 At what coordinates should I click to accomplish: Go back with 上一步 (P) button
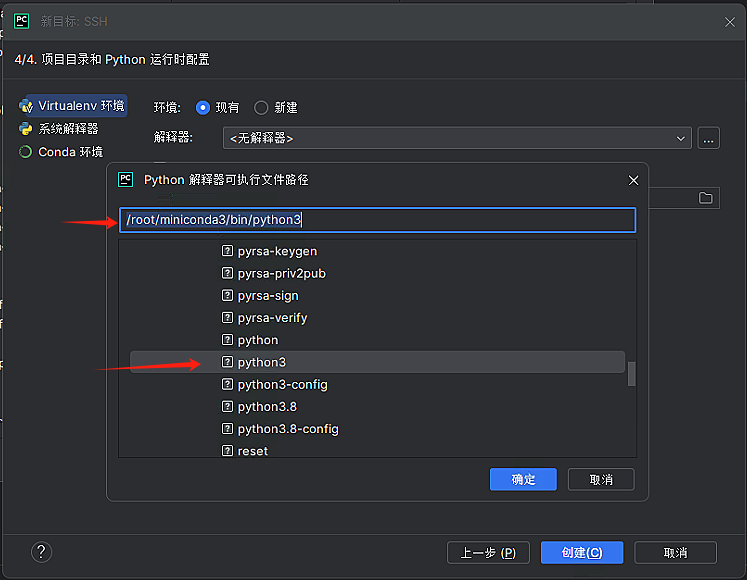(x=488, y=552)
